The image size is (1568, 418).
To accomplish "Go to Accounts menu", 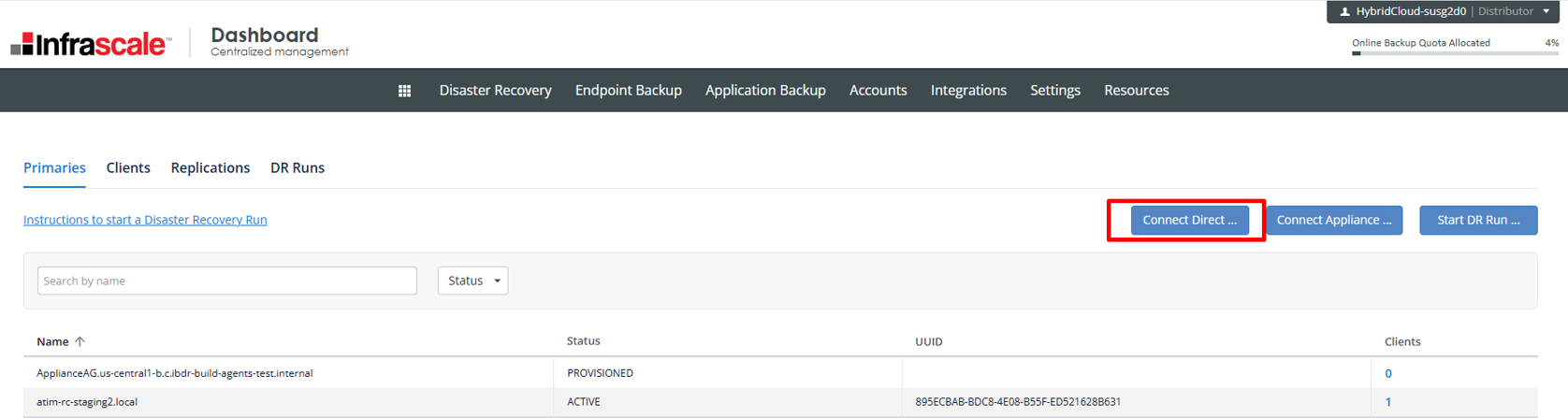I will pos(878,91).
